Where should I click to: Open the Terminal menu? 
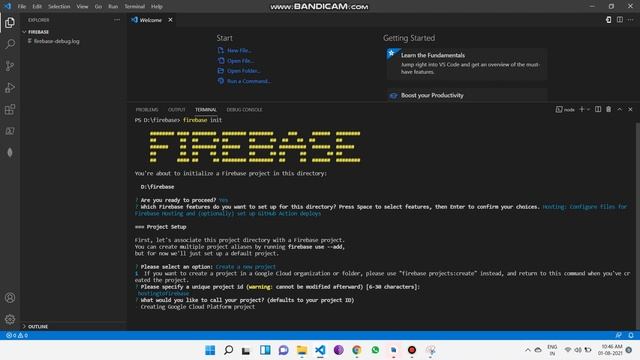coord(135,7)
